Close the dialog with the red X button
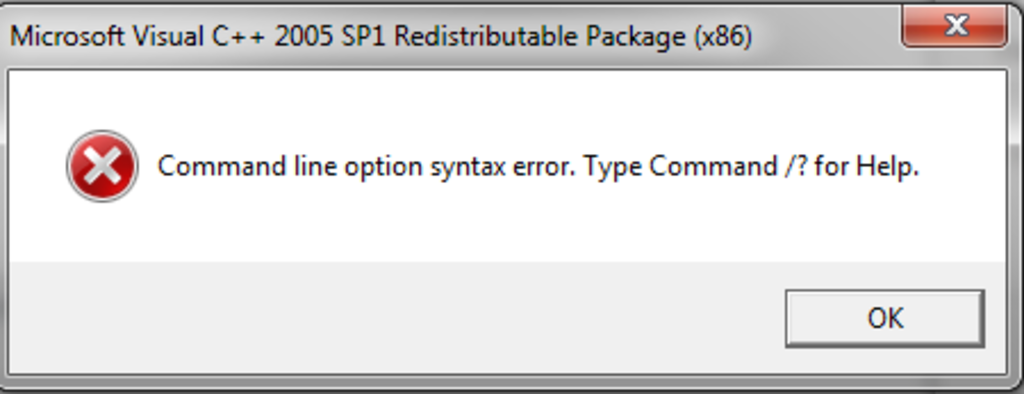Viewport: 1024px width, 394px height. coord(954,26)
